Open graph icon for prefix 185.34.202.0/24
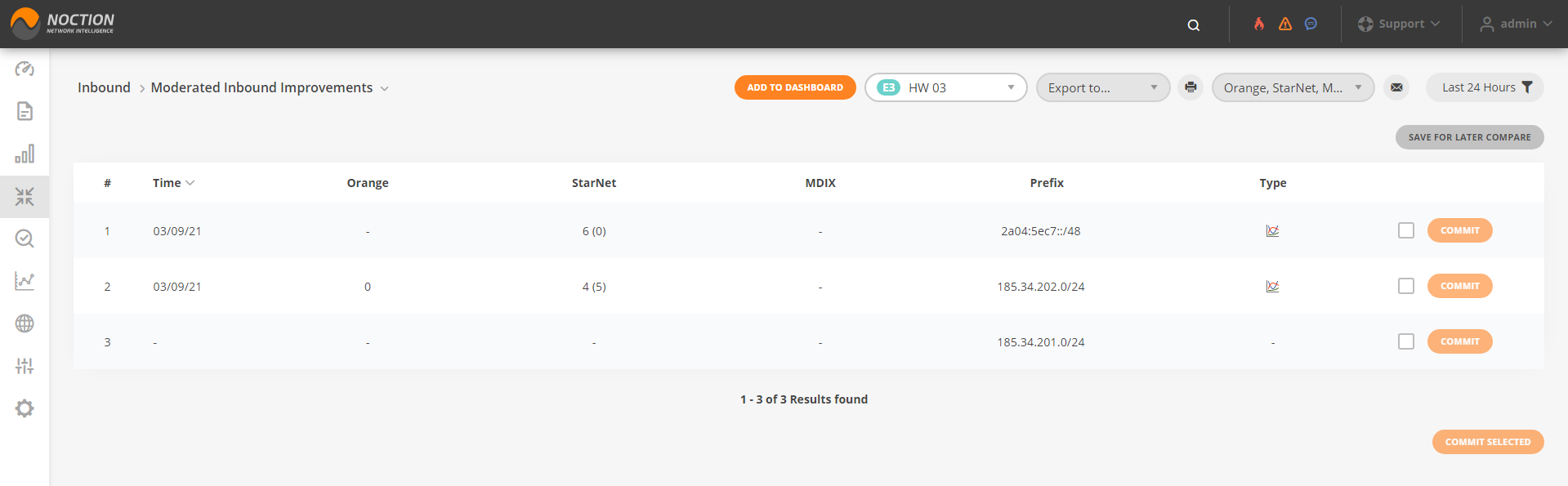Viewport: 1568px width, 486px height. 1272,287
